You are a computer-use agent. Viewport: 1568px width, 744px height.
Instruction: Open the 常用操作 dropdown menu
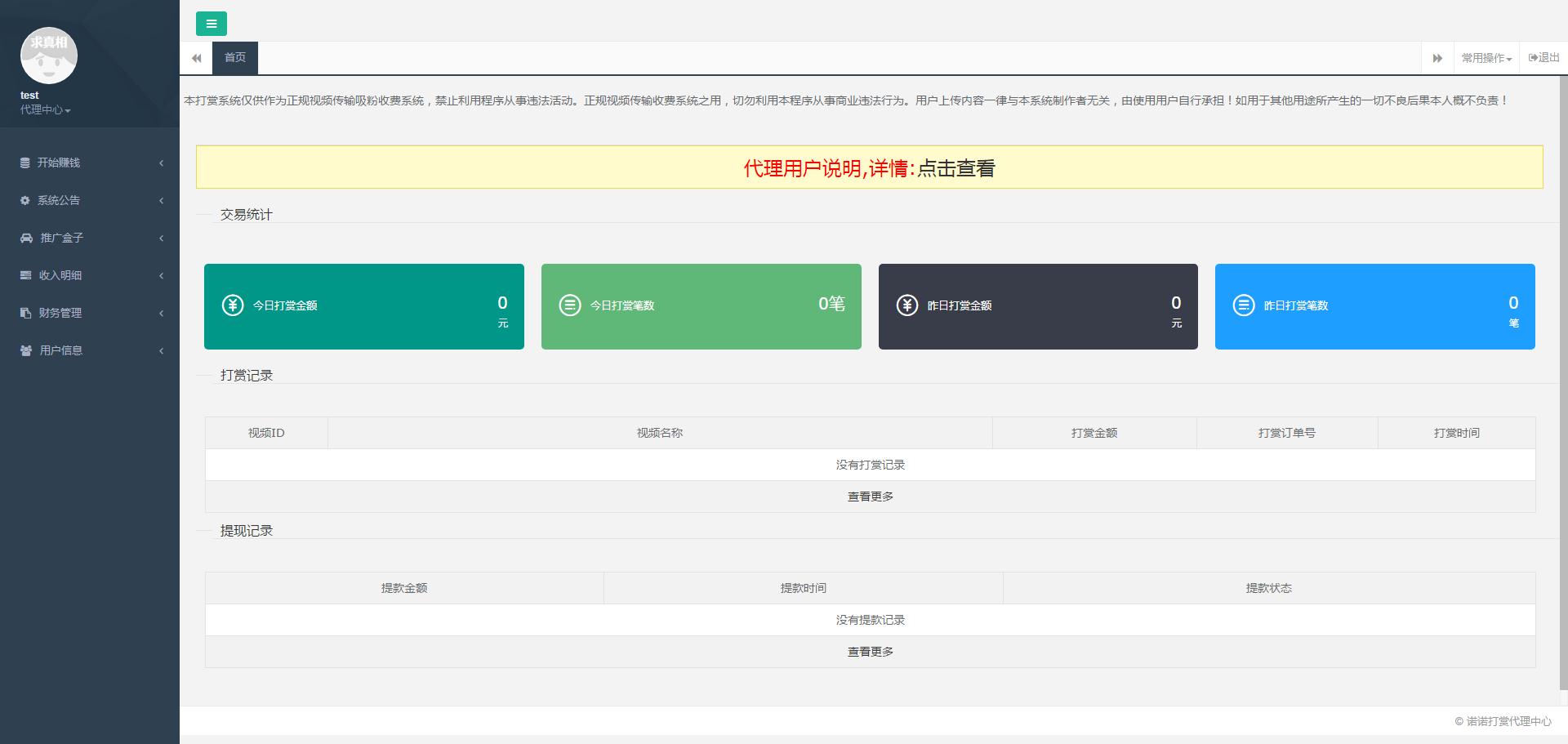coord(1486,58)
